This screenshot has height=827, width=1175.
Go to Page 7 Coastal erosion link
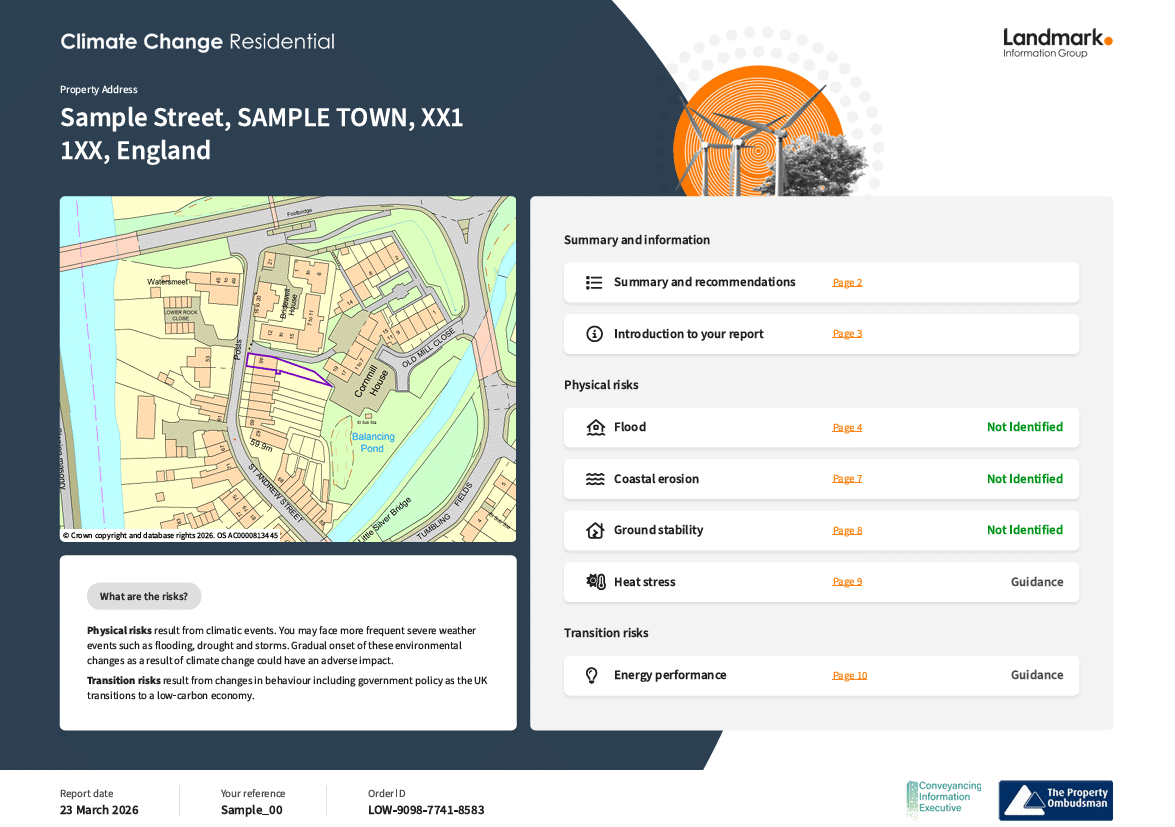coord(847,479)
